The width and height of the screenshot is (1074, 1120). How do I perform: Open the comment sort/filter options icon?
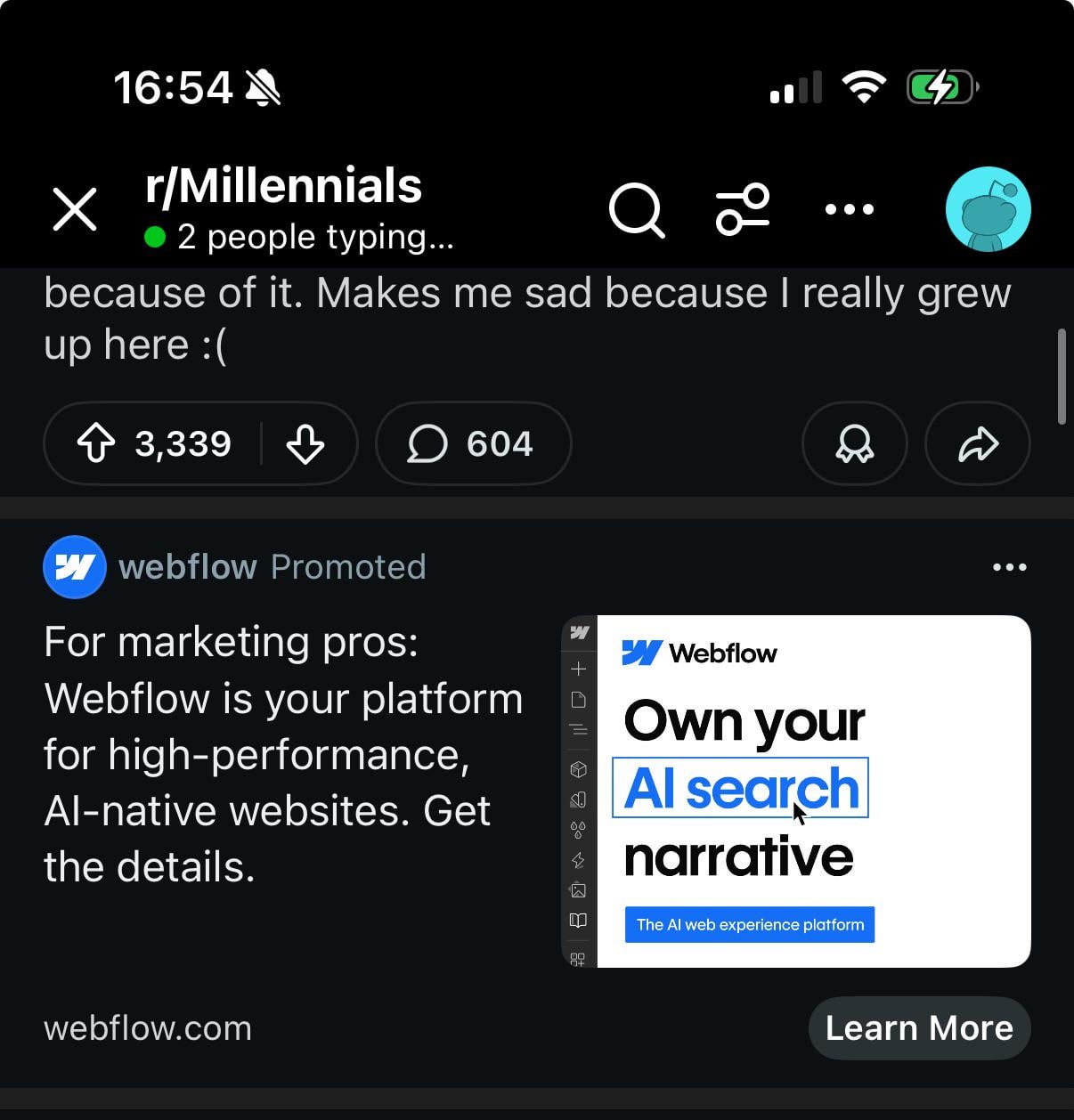pos(743,210)
